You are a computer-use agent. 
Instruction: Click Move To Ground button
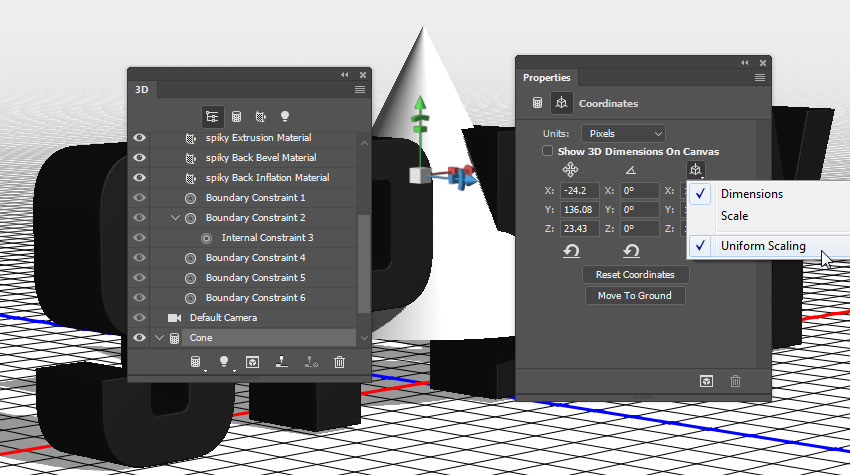pyautogui.click(x=635, y=296)
